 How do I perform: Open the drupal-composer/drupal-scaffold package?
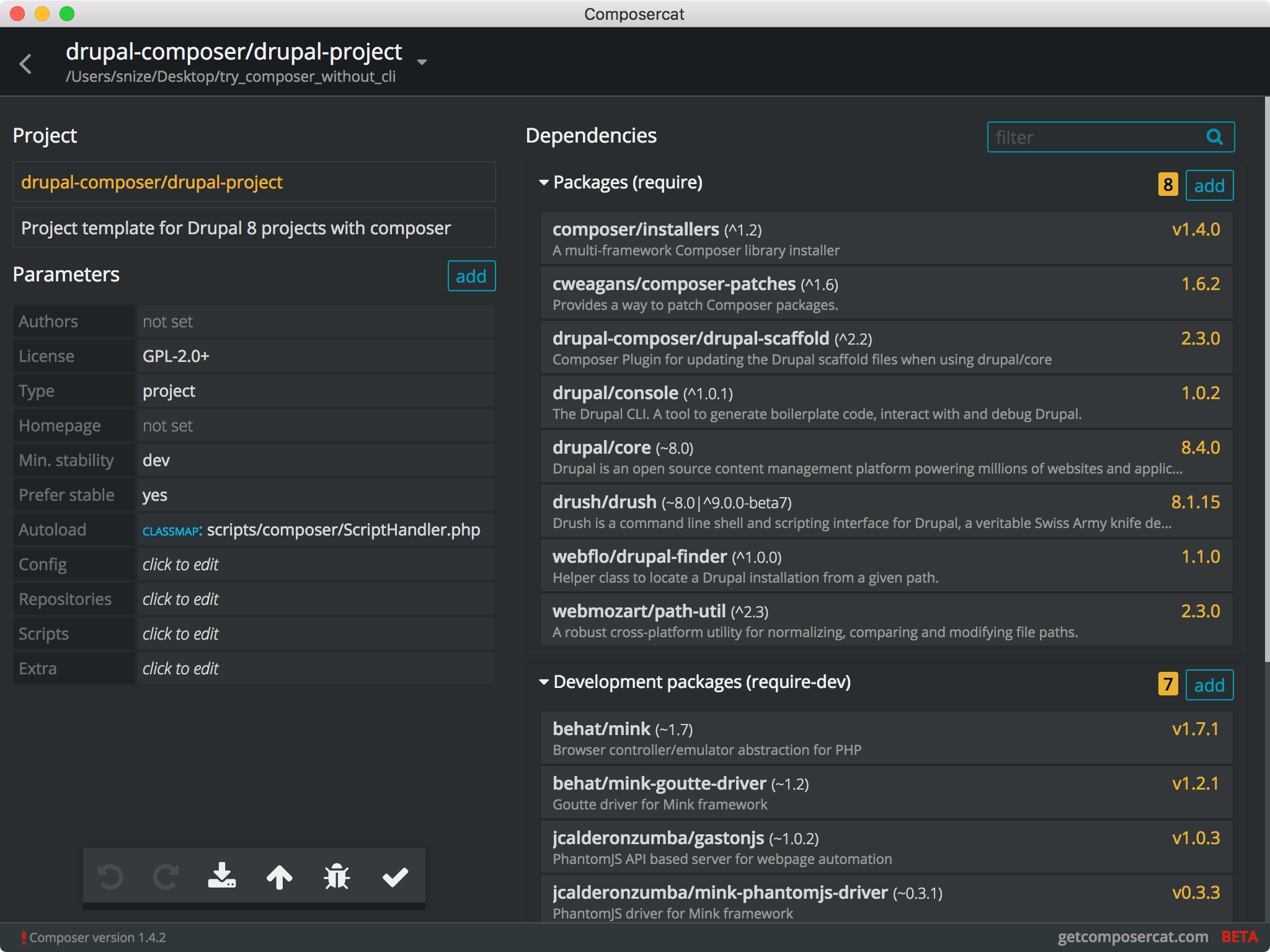pyautogui.click(x=886, y=348)
